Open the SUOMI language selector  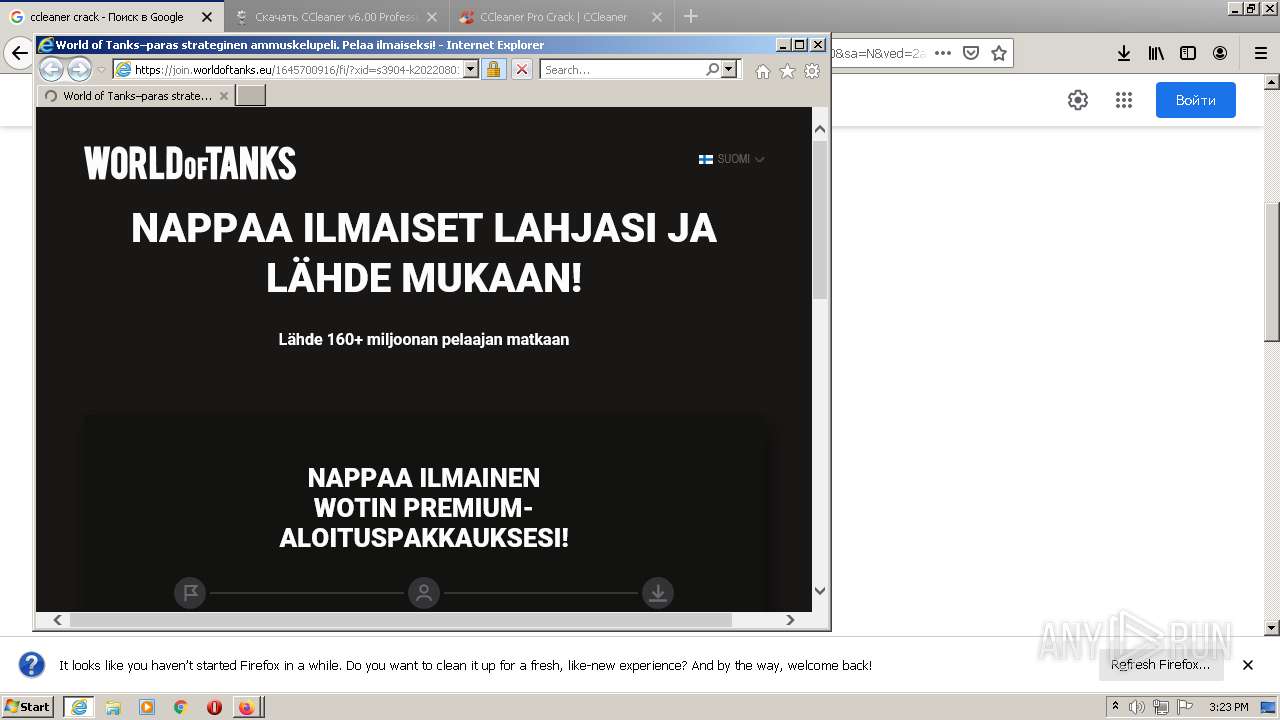click(731, 159)
